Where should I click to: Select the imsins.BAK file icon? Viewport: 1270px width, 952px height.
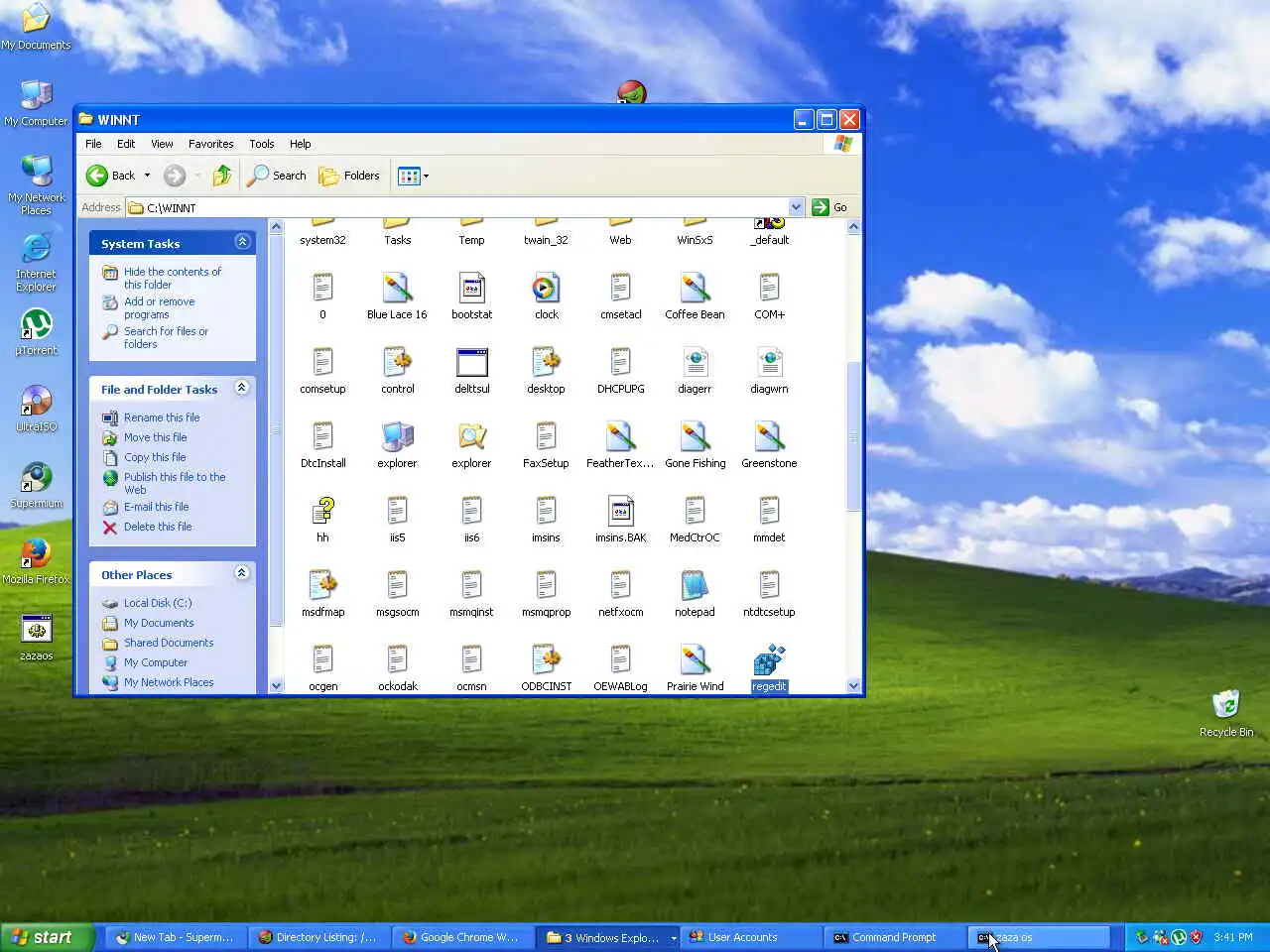(620, 512)
